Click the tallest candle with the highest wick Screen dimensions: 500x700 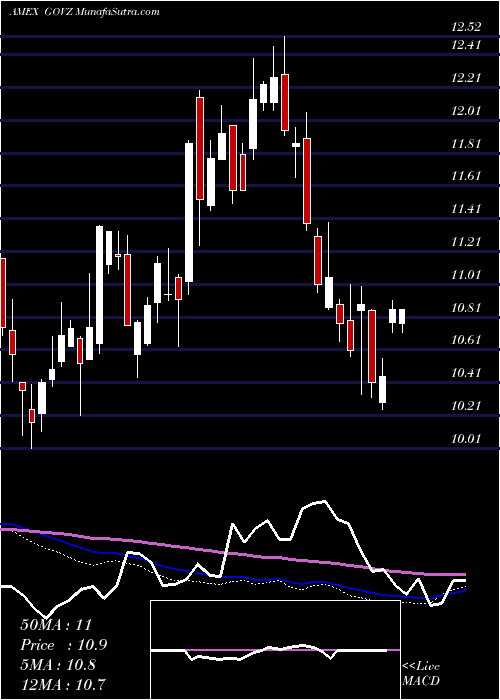[284, 86]
